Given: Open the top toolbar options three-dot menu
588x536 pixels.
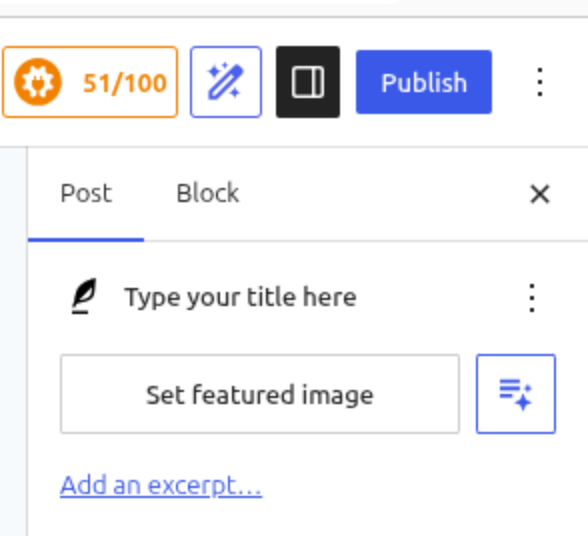Looking at the screenshot, I should pyautogui.click(x=540, y=82).
